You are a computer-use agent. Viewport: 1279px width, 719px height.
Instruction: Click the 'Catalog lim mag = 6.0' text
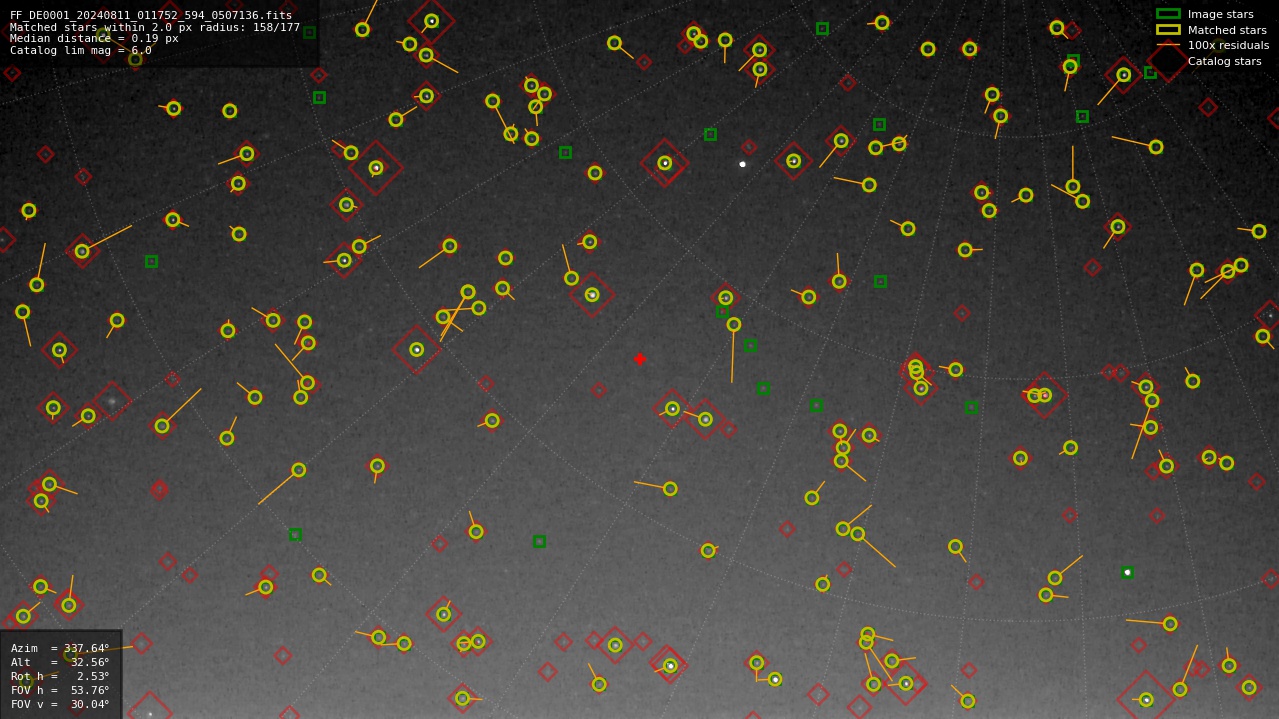[x=81, y=50]
